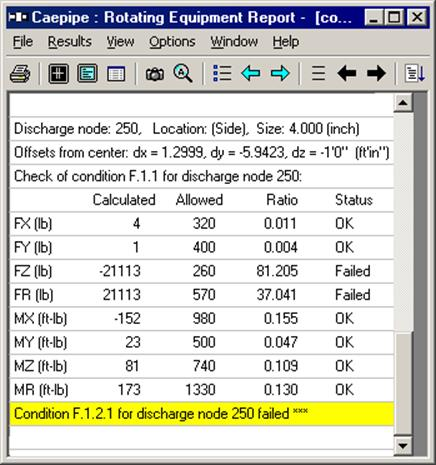Click the scrollbar up arrow
This screenshot has width=436, height=465.
[403, 103]
